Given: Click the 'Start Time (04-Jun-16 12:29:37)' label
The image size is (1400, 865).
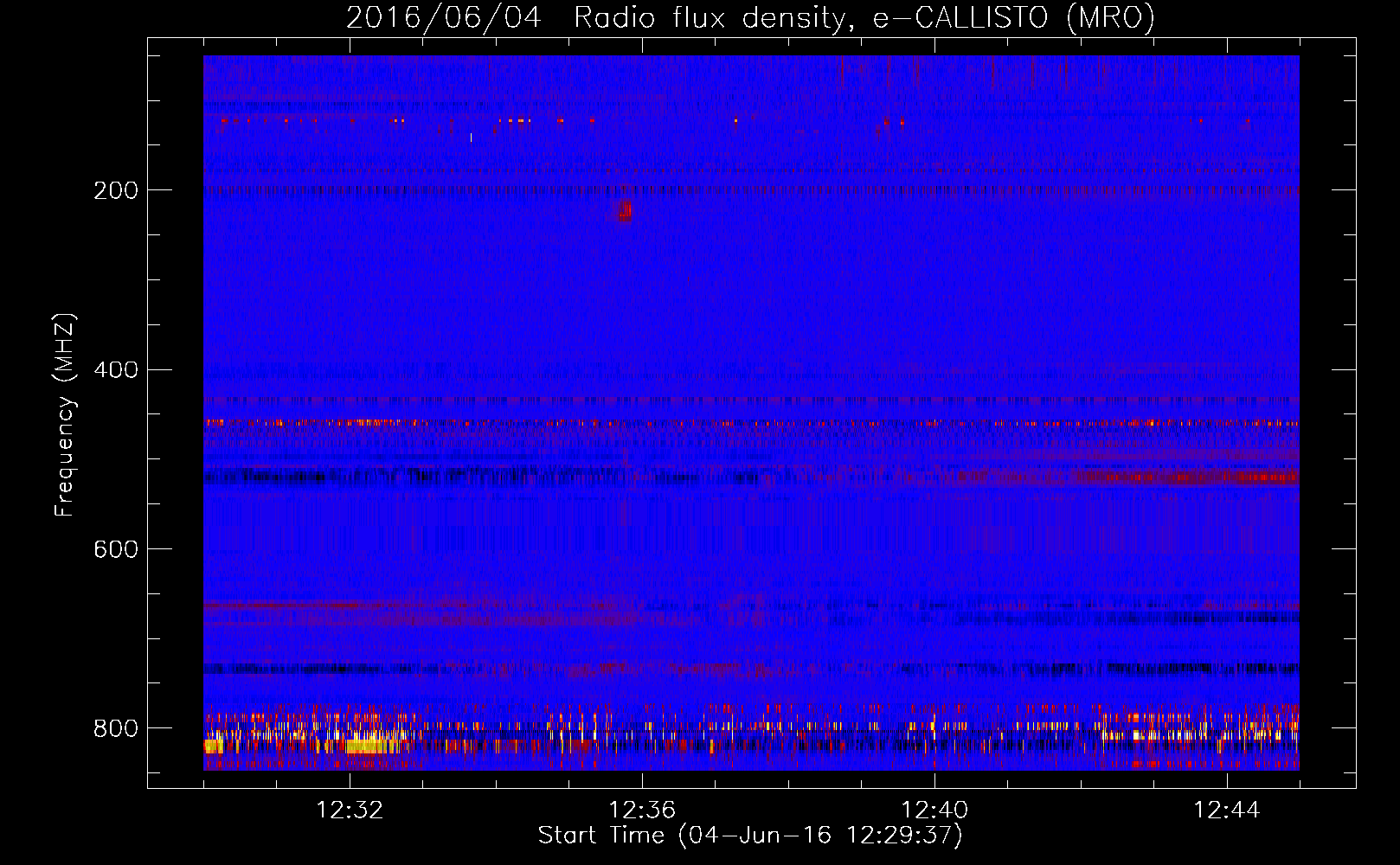Looking at the screenshot, I should point(750,836).
